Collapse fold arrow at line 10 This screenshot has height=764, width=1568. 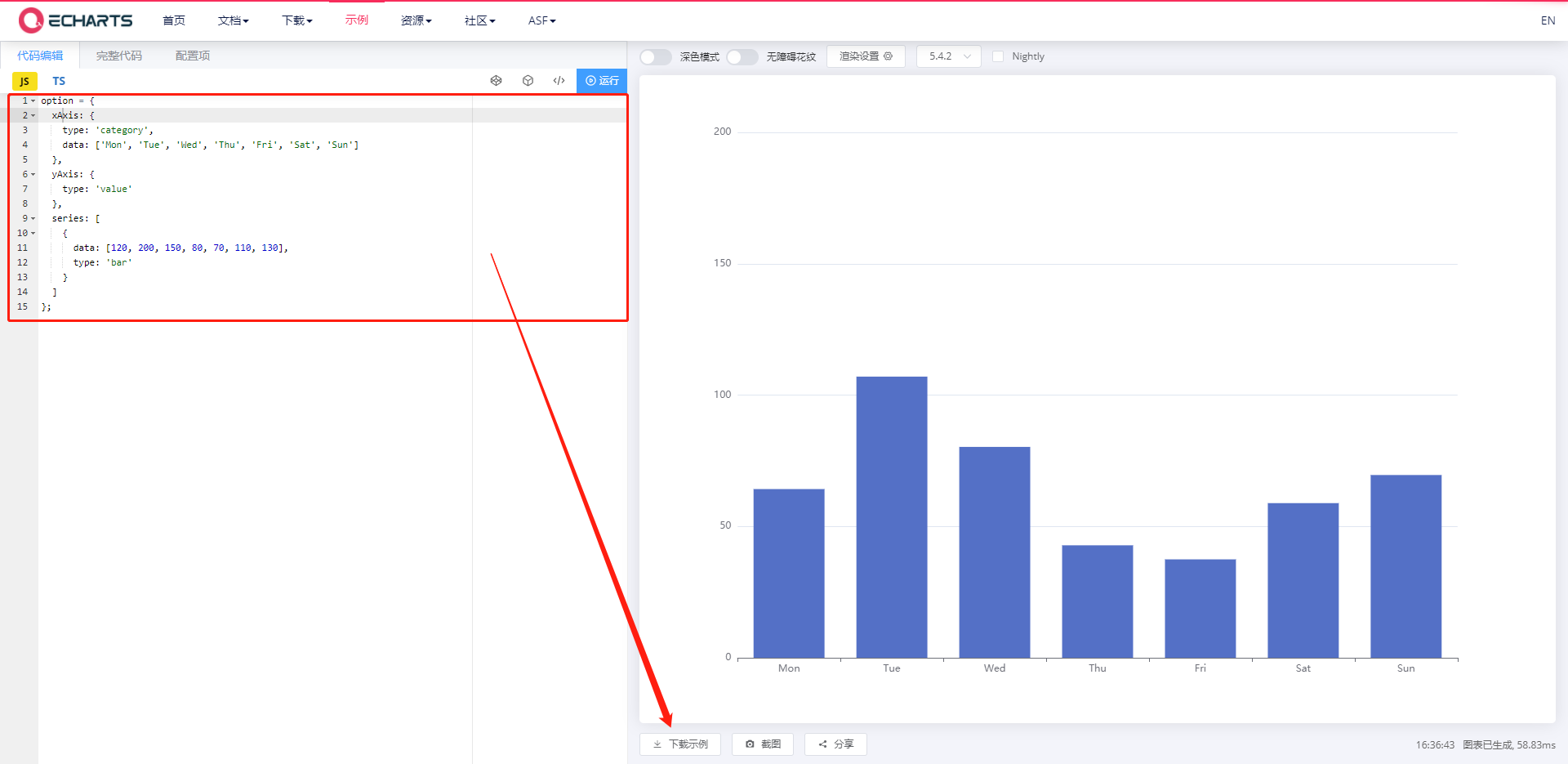click(x=33, y=233)
